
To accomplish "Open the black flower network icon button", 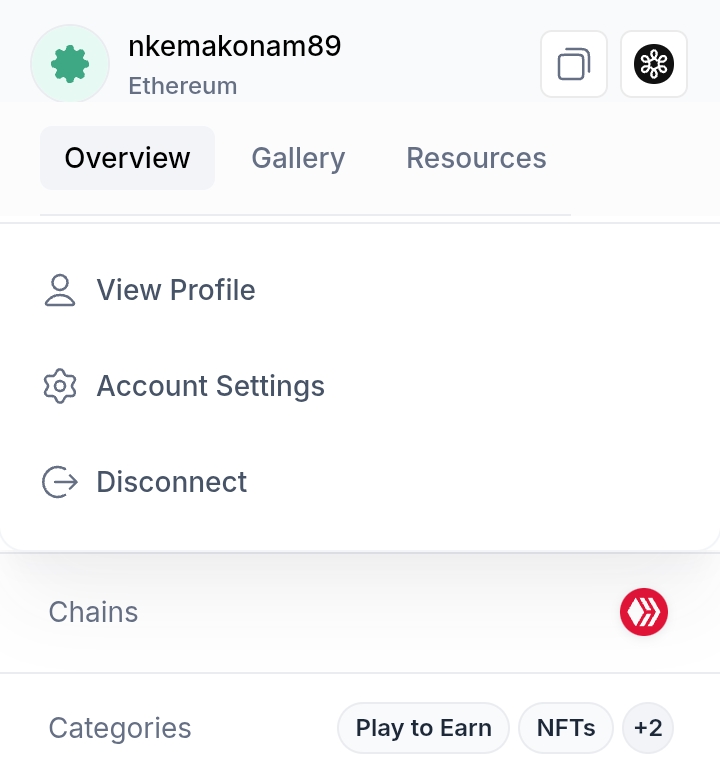I will point(654,64).
